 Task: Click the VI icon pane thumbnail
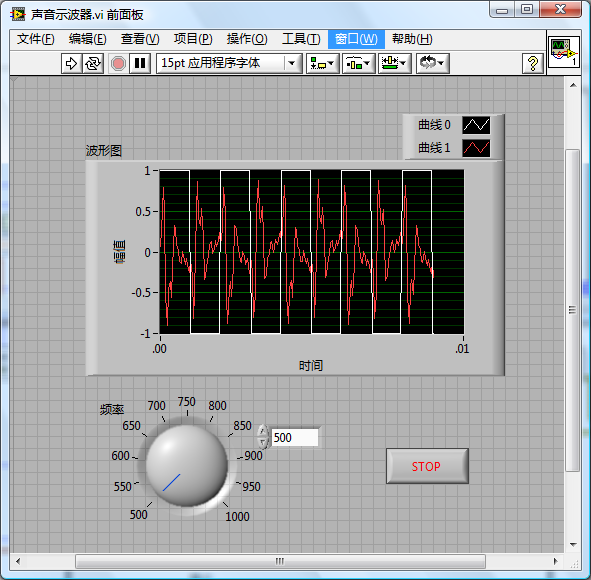click(x=564, y=52)
